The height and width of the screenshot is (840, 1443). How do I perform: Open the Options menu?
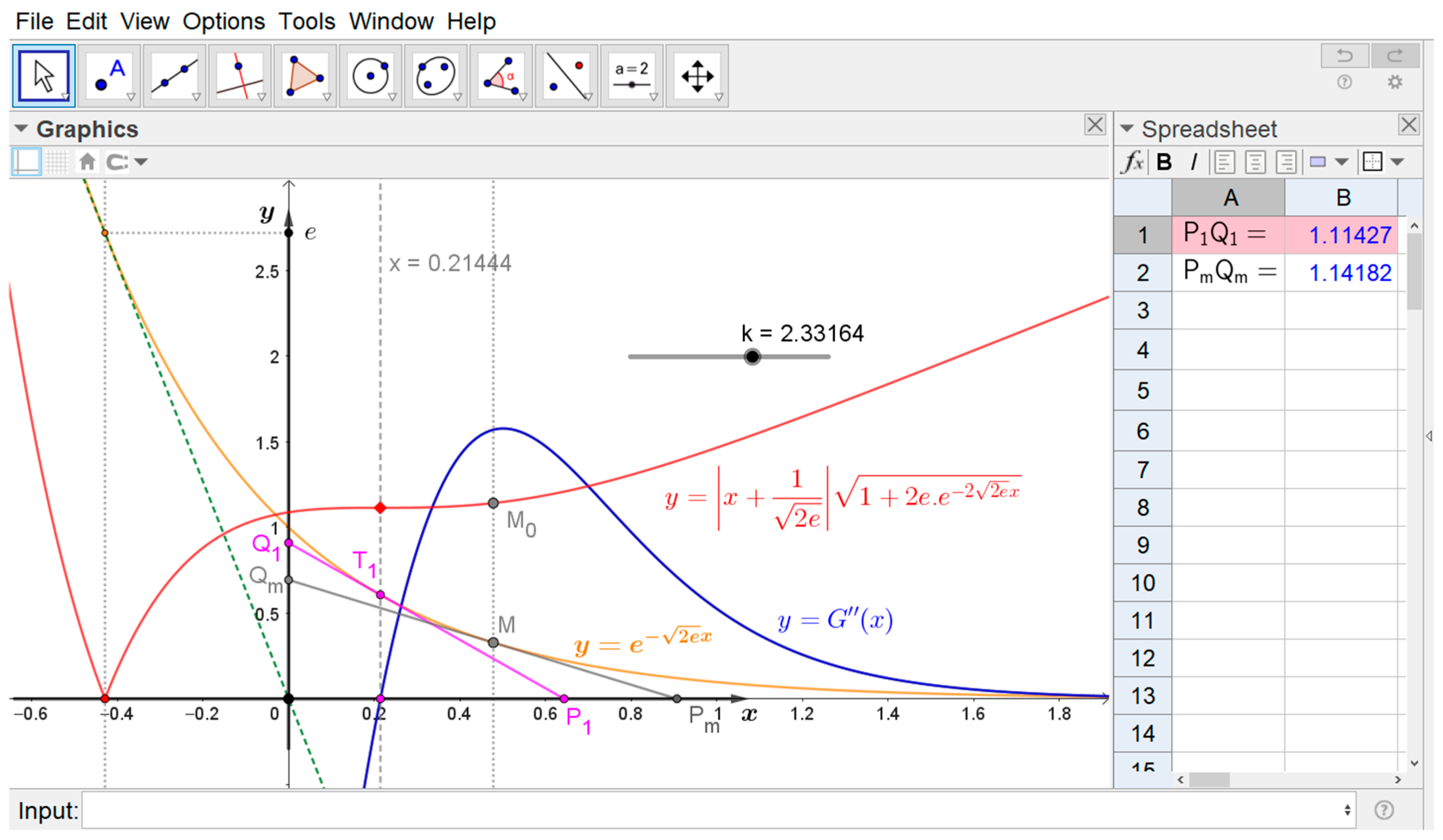coord(224,21)
